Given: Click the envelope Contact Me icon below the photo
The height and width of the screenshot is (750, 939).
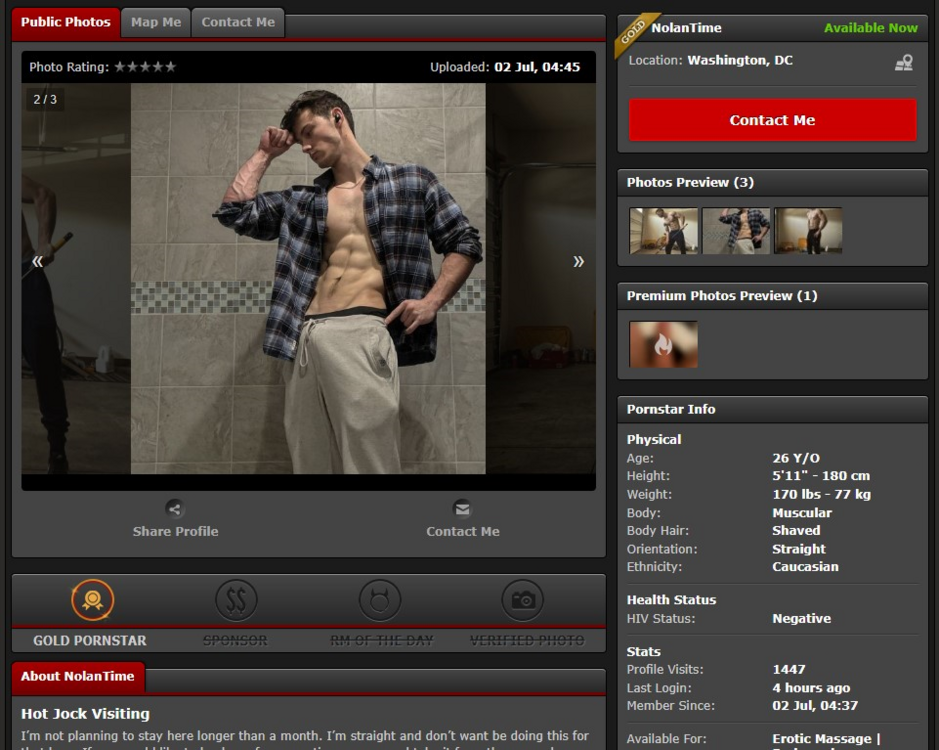Looking at the screenshot, I should (462, 509).
